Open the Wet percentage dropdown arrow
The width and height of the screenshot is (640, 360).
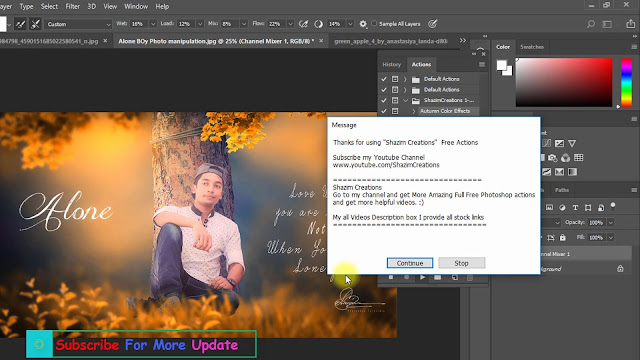[153, 24]
